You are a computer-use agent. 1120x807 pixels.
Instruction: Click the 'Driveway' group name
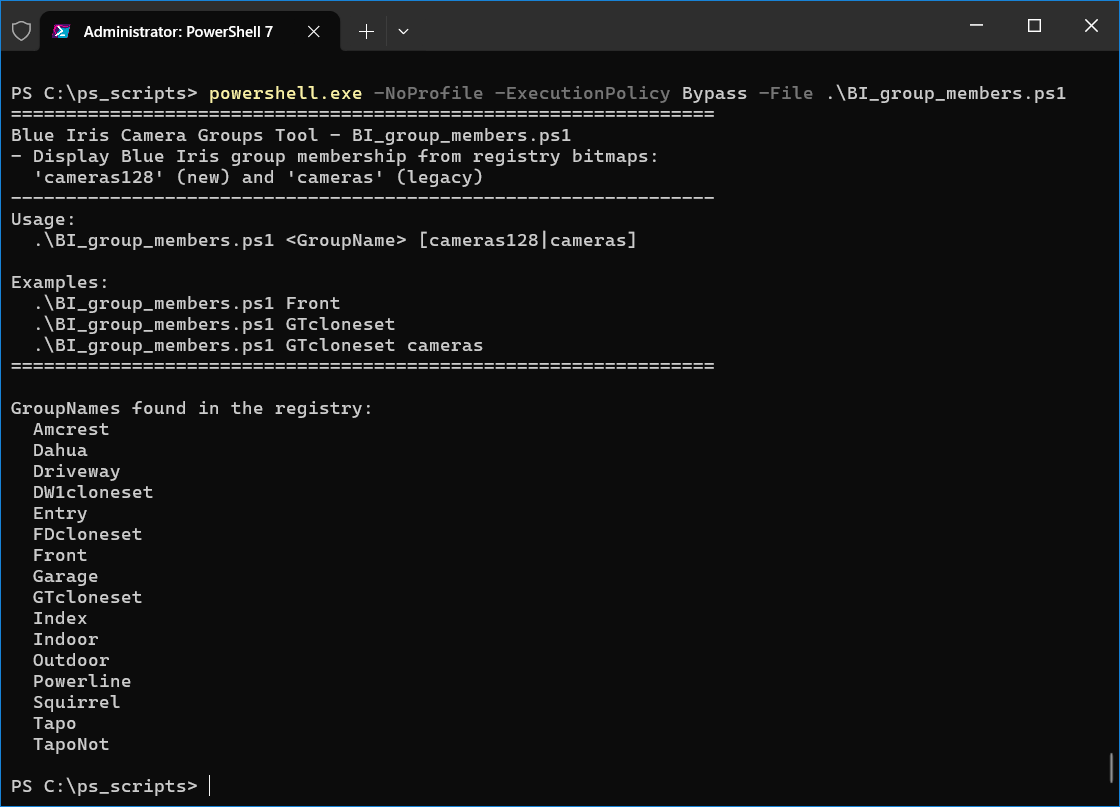click(76, 471)
